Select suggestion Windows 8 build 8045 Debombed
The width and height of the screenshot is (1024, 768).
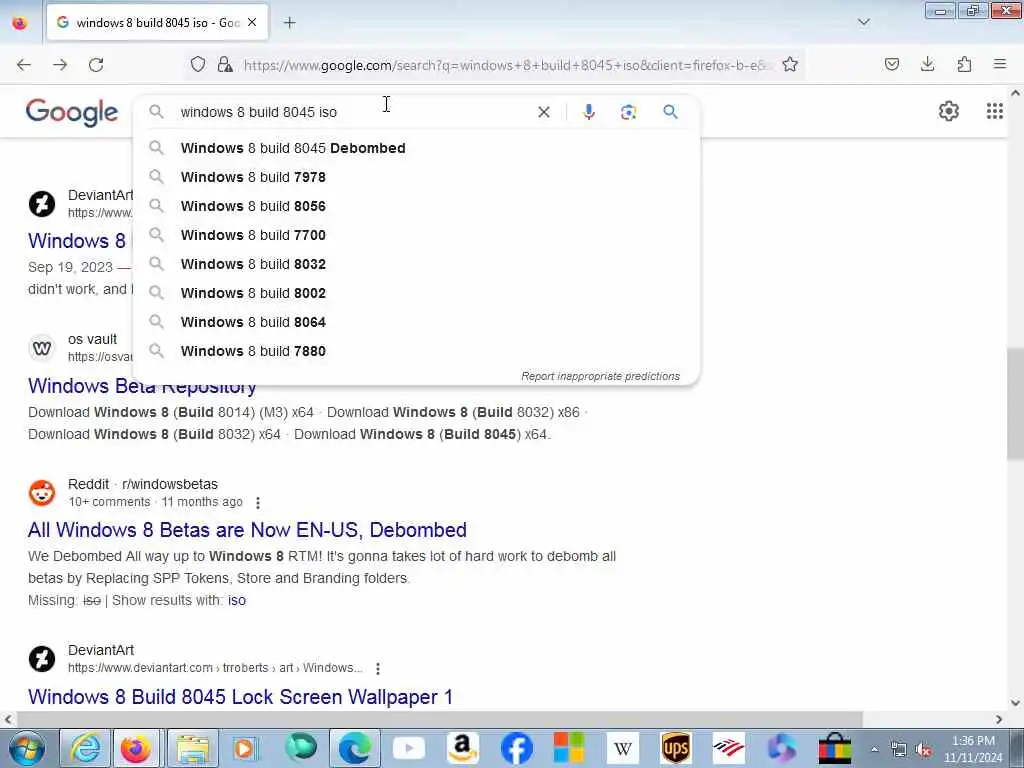pyautogui.click(x=417, y=148)
